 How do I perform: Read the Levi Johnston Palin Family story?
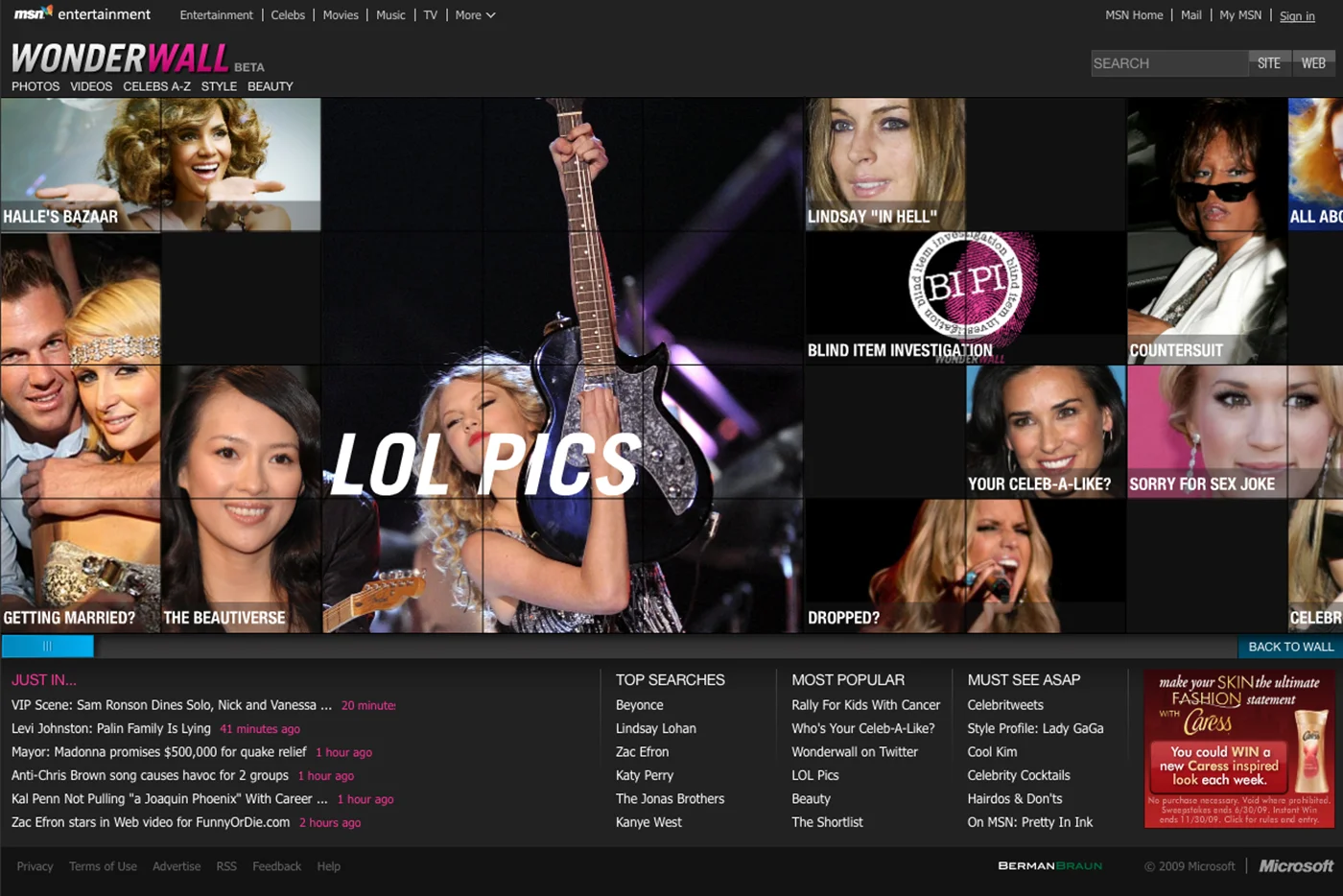click(111, 728)
